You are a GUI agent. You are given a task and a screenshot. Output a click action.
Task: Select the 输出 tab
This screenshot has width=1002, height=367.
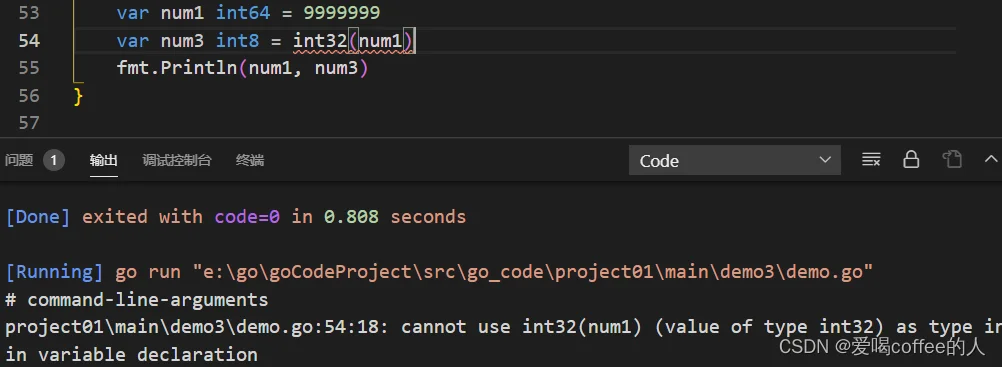(104, 160)
